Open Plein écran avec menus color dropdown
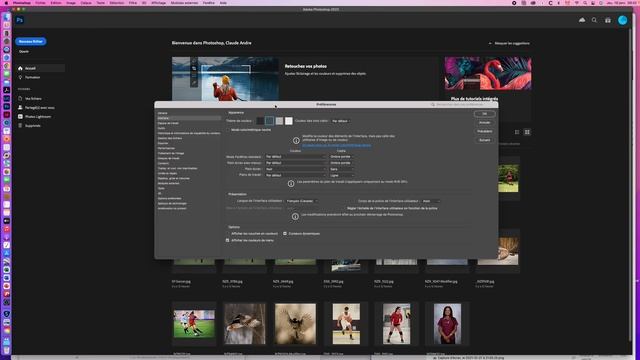 (296, 163)
